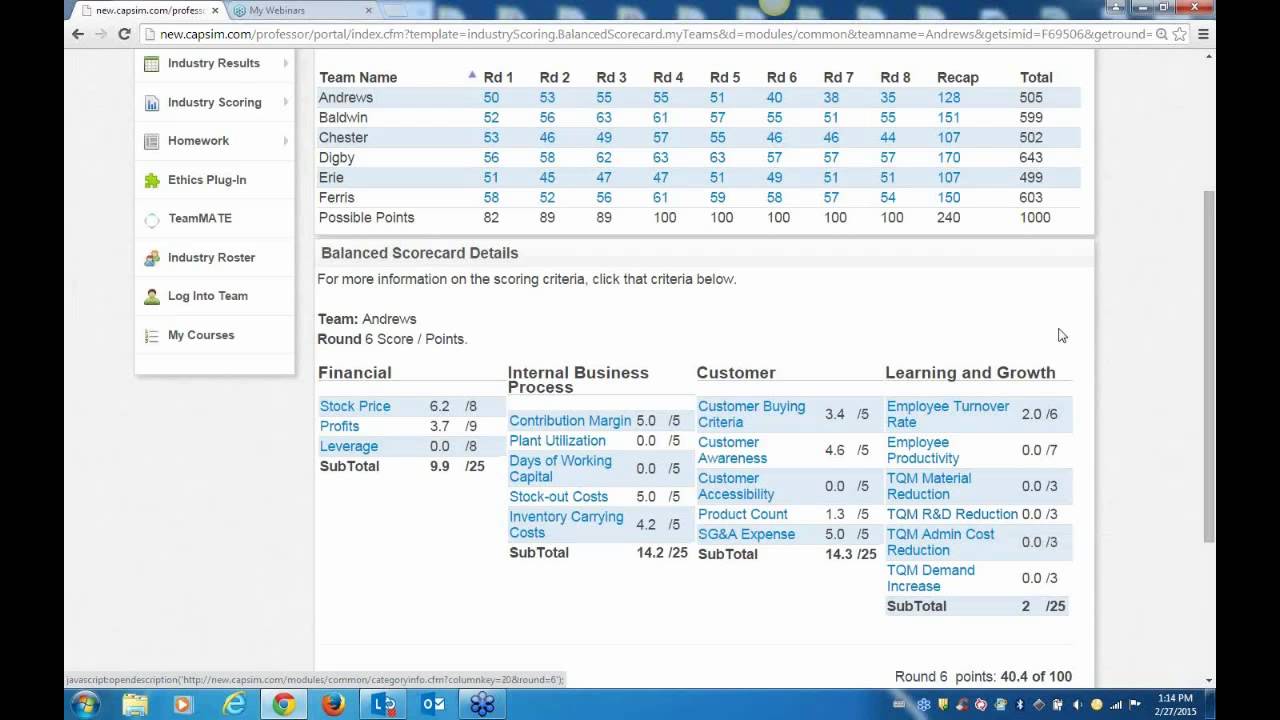
Task: Open Andrews Rd 6 score 40
Action: [x=775, y=97]
